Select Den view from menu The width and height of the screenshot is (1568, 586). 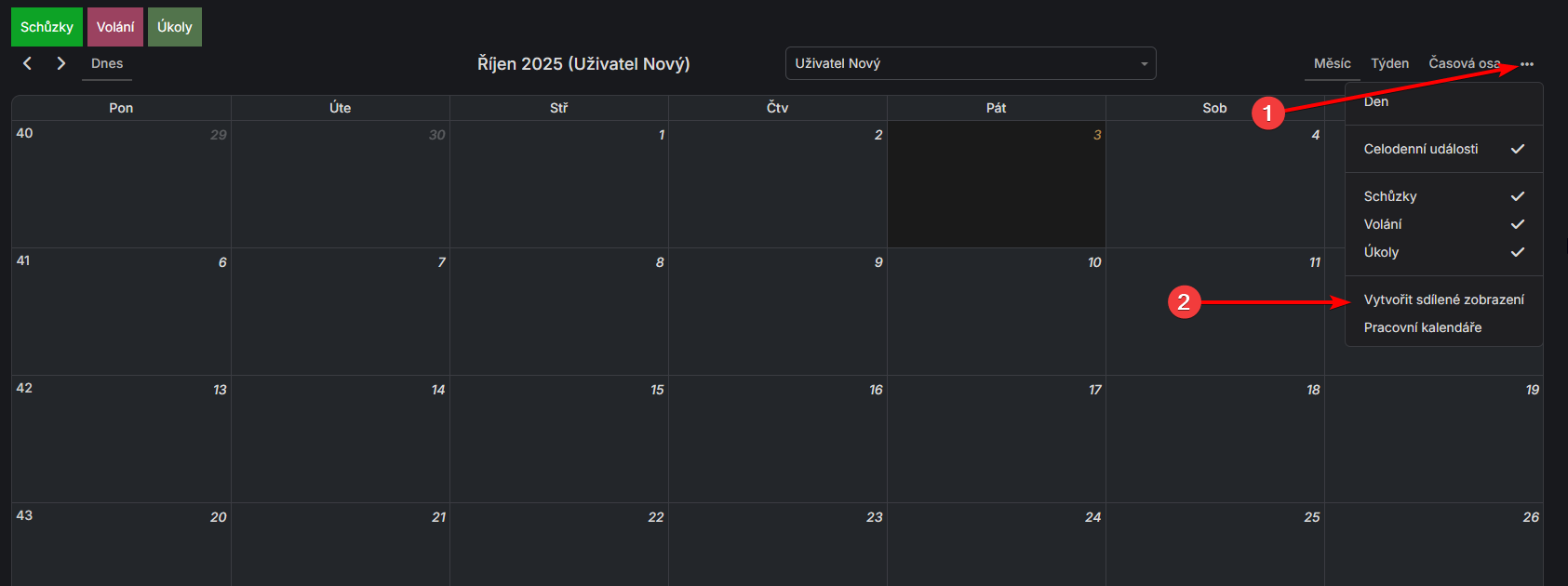1376,102
